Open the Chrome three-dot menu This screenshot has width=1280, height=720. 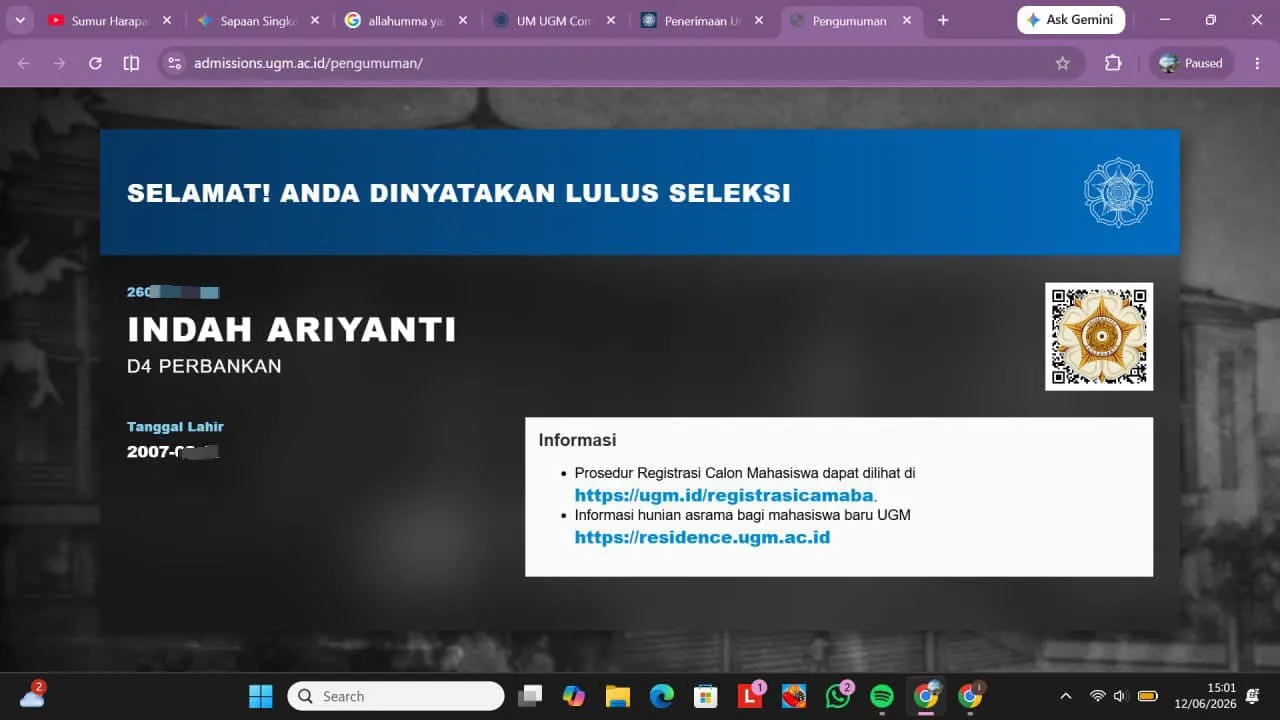(x=1257, y=63)
